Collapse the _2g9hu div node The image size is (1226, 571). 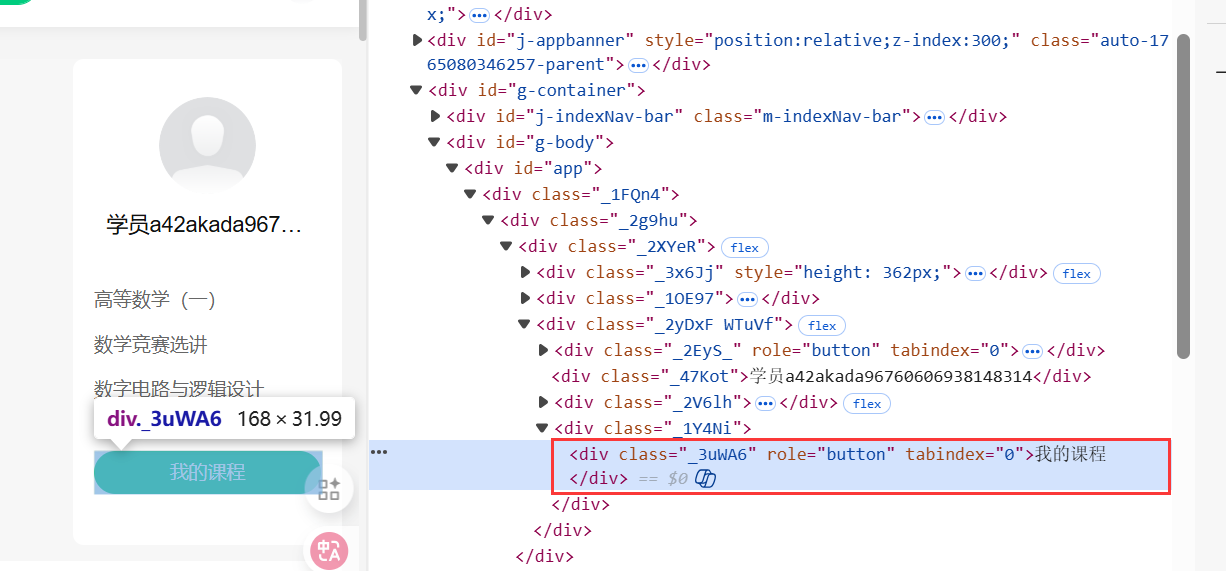tap(488, 220)
